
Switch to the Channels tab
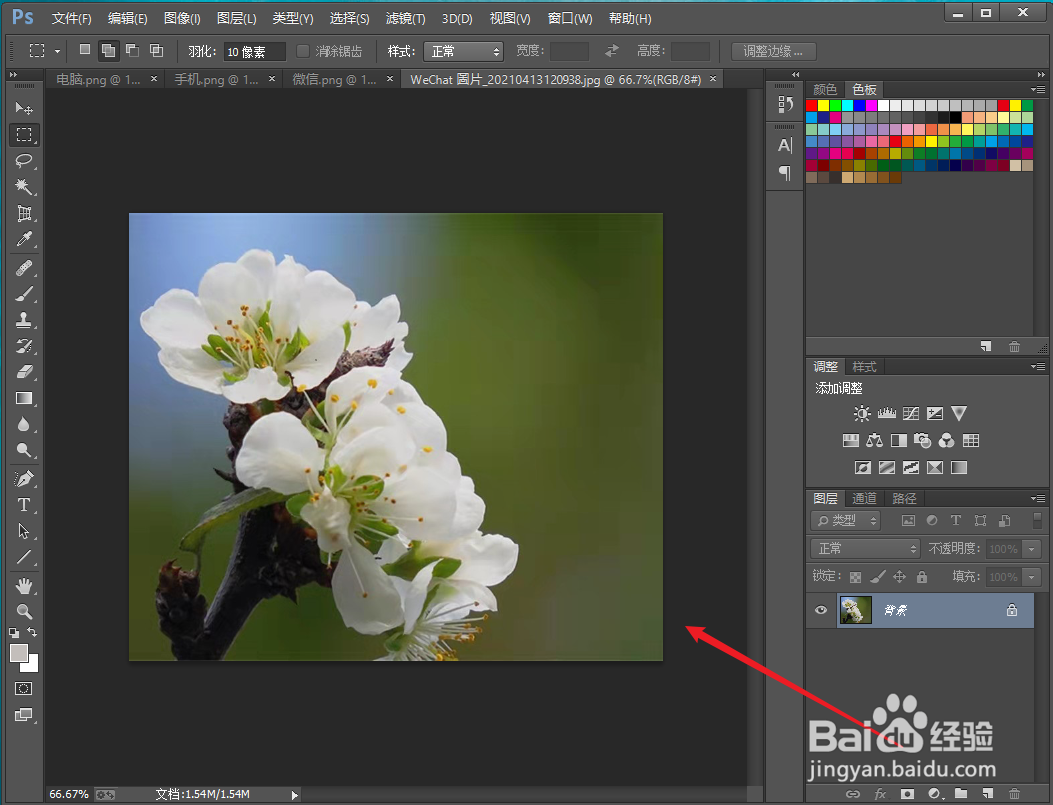click(x=864, y=498)
